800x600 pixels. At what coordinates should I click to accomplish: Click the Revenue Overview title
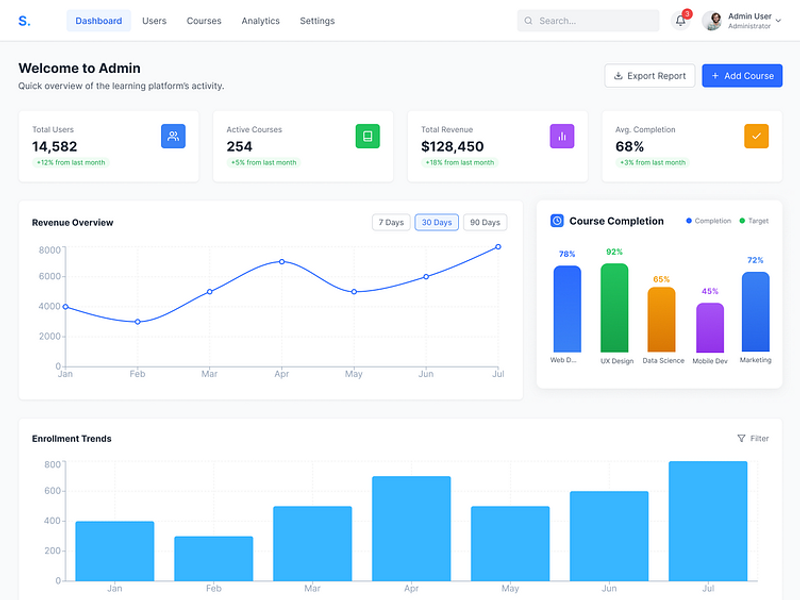tap(72, 222)
